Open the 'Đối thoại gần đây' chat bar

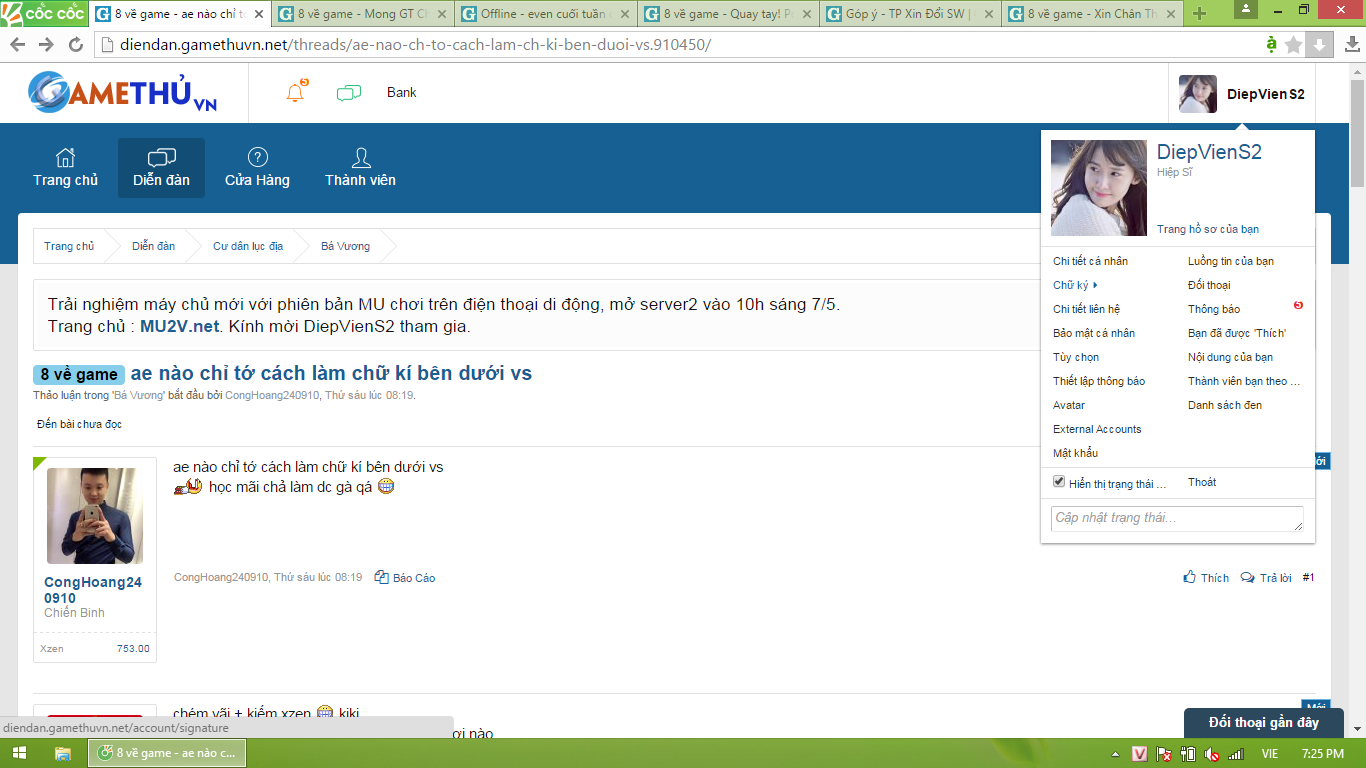pyautogui.click(x=1263, y=722)
